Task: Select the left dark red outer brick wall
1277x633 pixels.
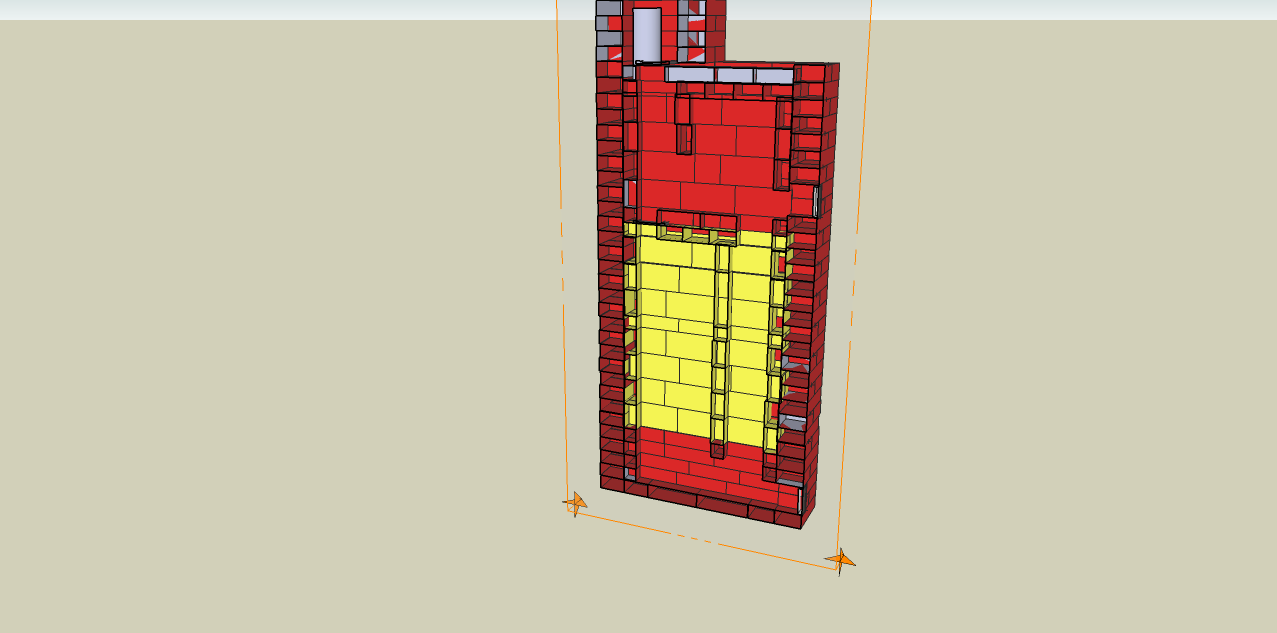Action: click(x=609, y=300)
